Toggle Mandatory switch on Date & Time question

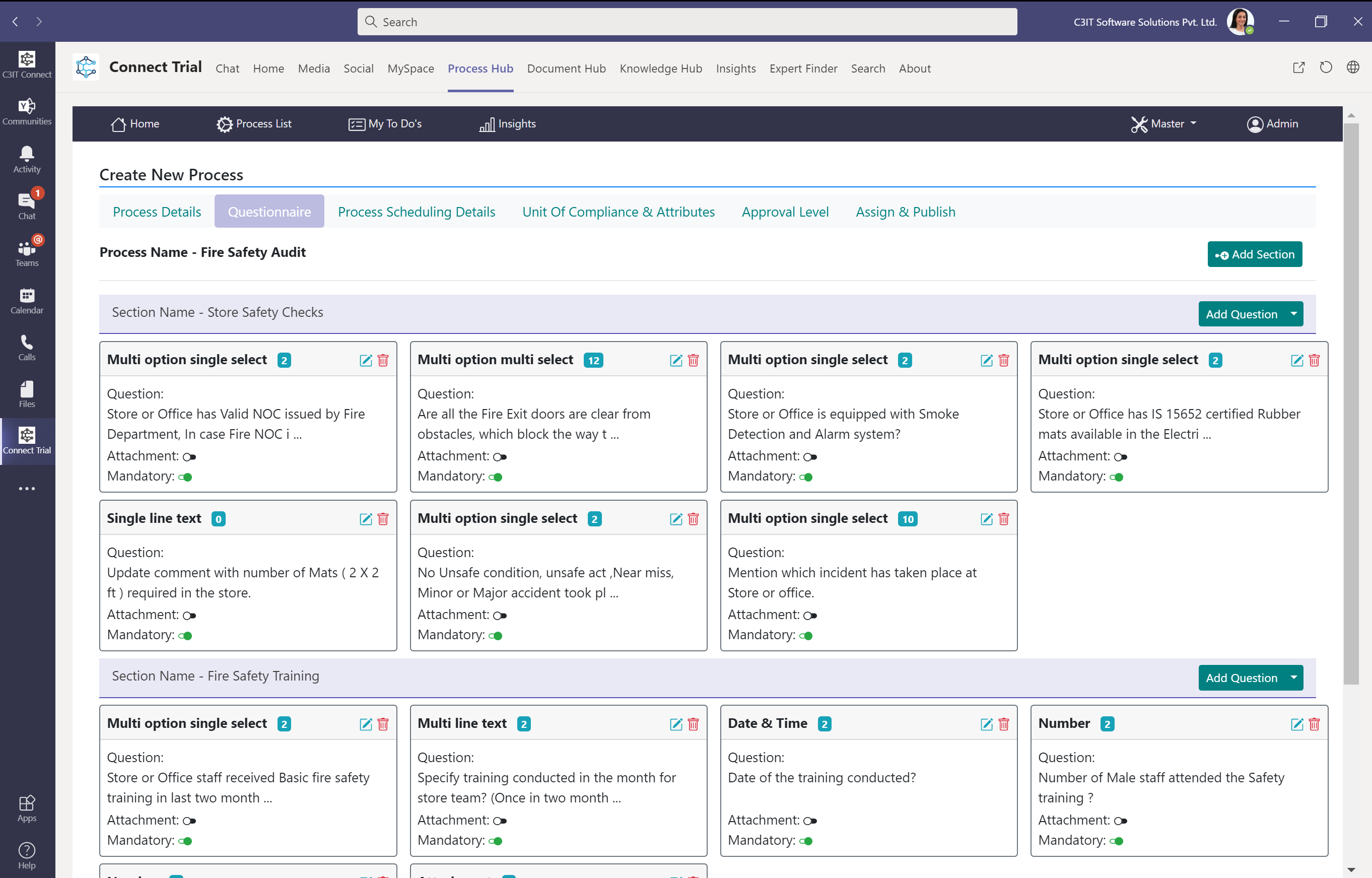coord(806,841)
